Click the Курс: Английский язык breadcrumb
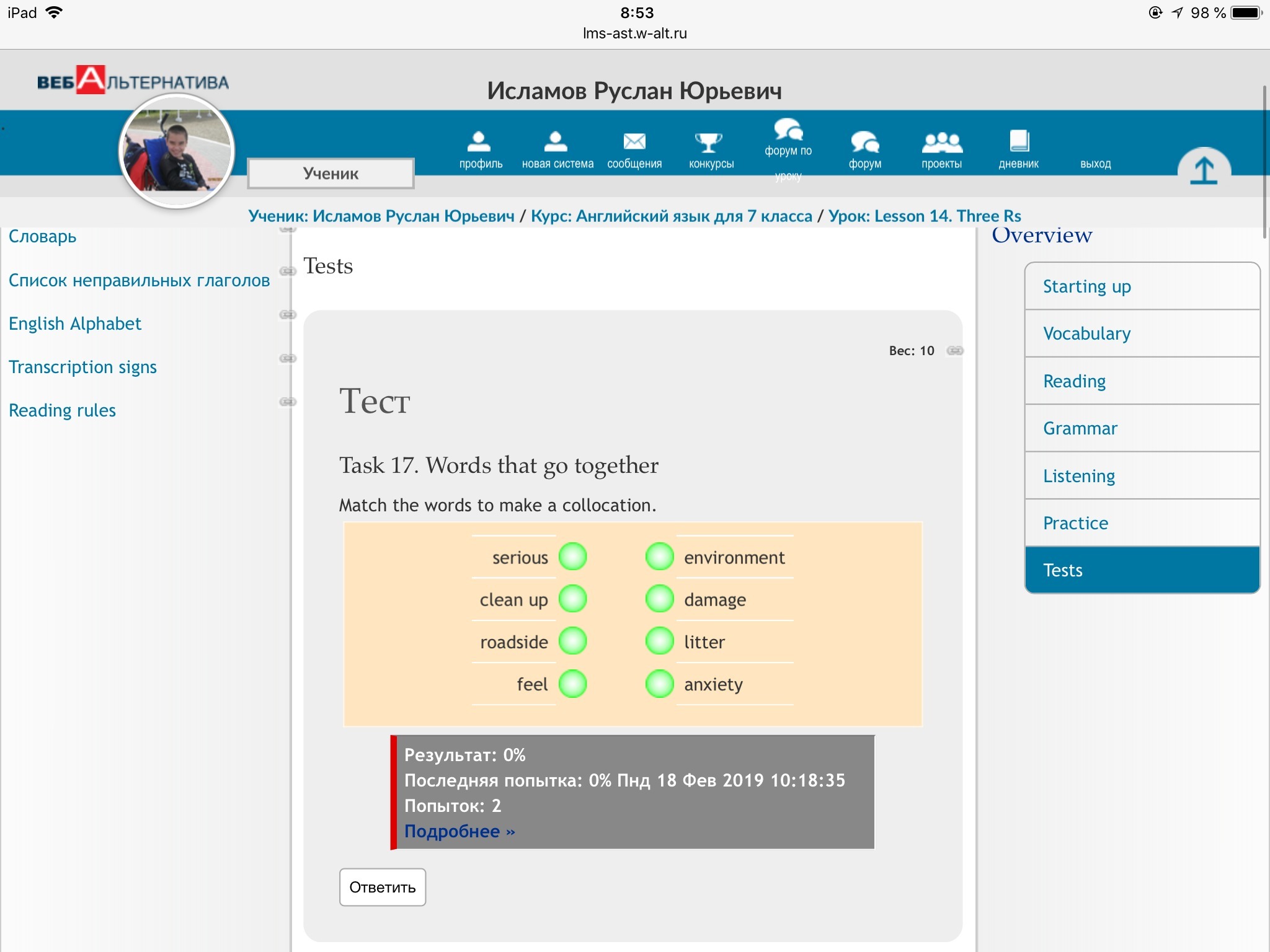Viewport: 1270px width, 952px height. click(671, 216)
